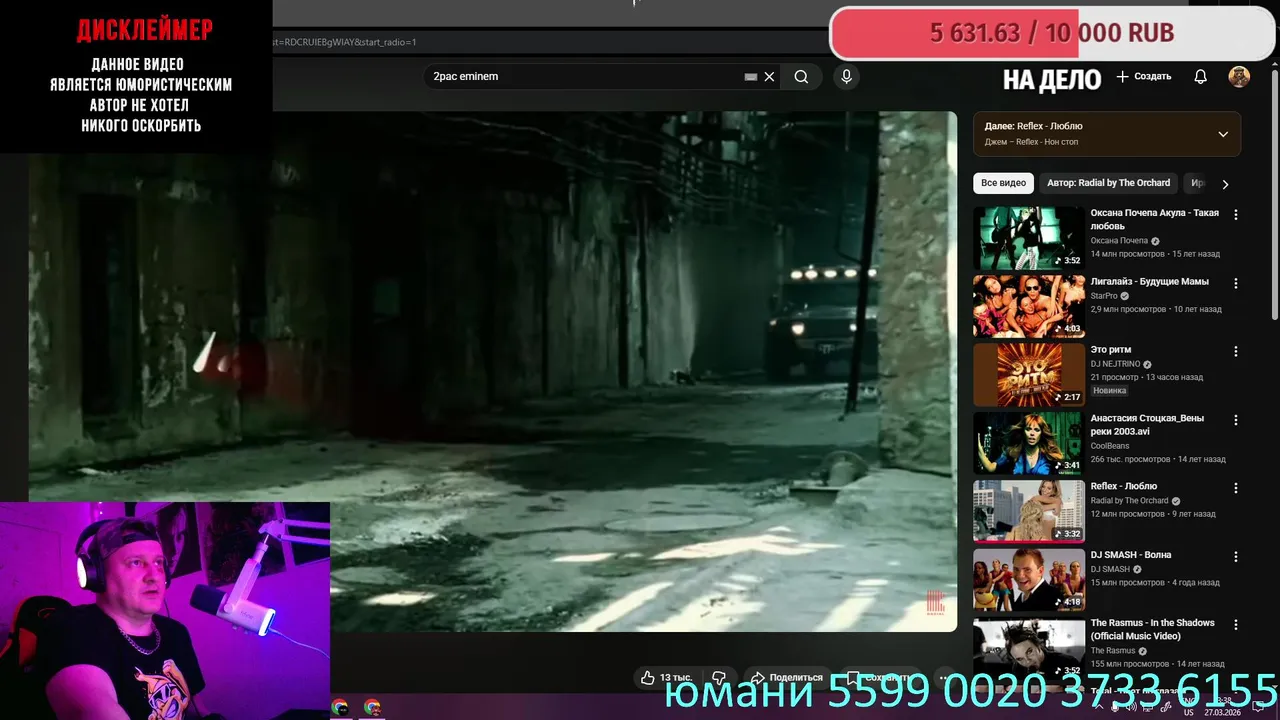Go to the CoolBeans channel
1280x720 pixels.
pos(1111,446)
